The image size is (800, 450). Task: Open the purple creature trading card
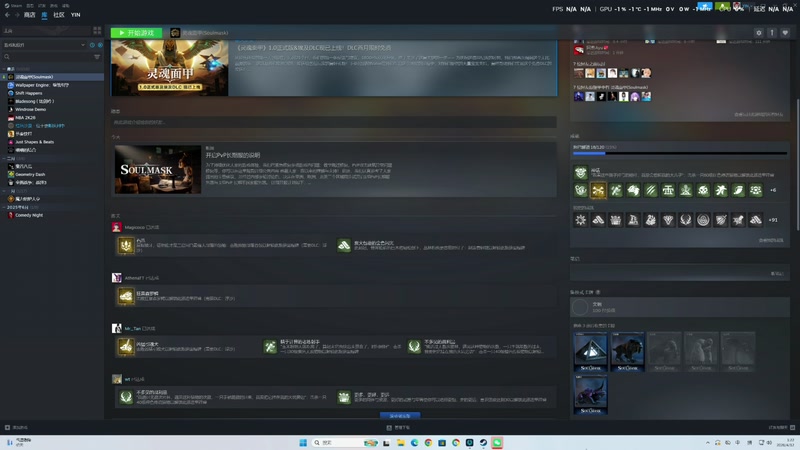click(590, 394)
